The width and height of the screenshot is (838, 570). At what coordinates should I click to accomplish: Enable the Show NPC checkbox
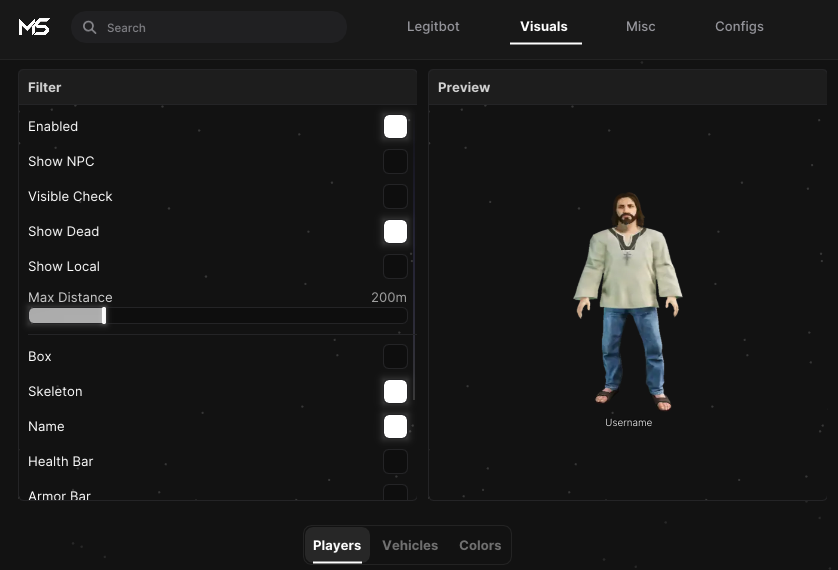(x=395, y=161)
